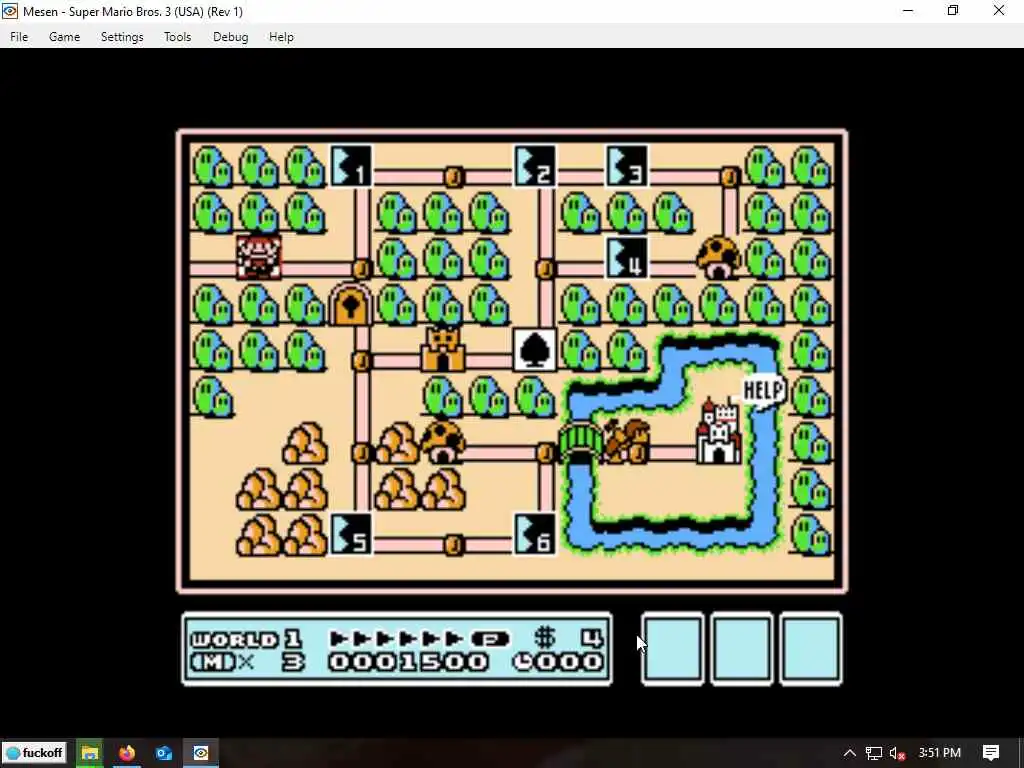Restore down the Mesen window
This screenshot has width=1024, height=768.
pyautogui.click(x=953, y=11)
